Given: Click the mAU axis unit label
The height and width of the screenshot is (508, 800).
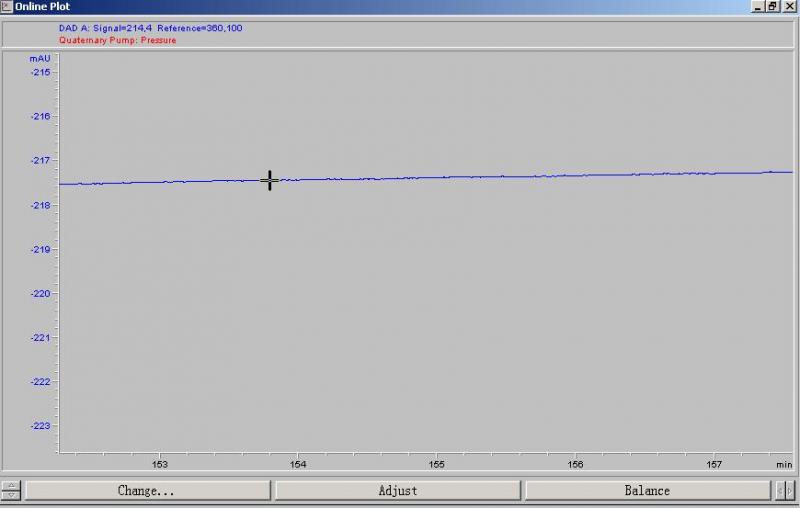Looking at the screenshot, I should tap(40, 59).
